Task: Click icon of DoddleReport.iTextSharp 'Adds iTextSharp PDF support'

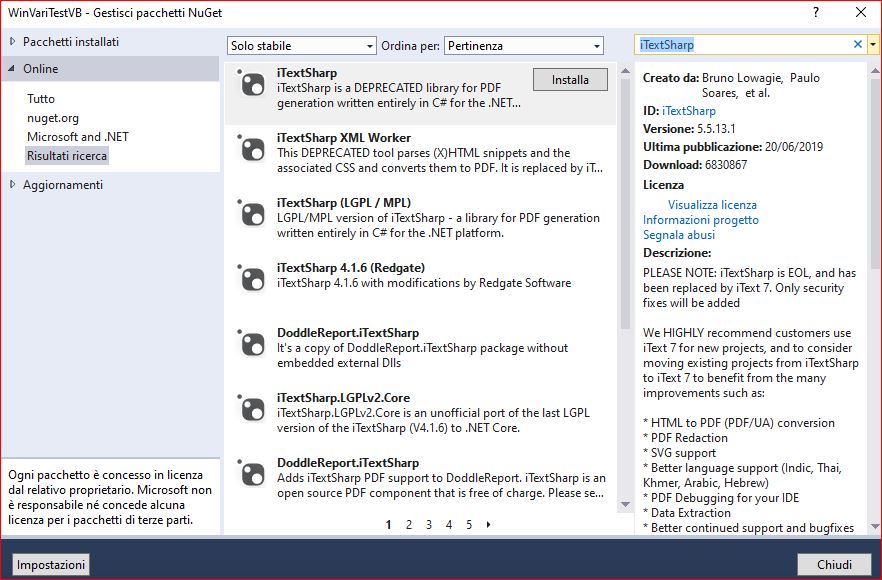Action: [x=252, y=474]
